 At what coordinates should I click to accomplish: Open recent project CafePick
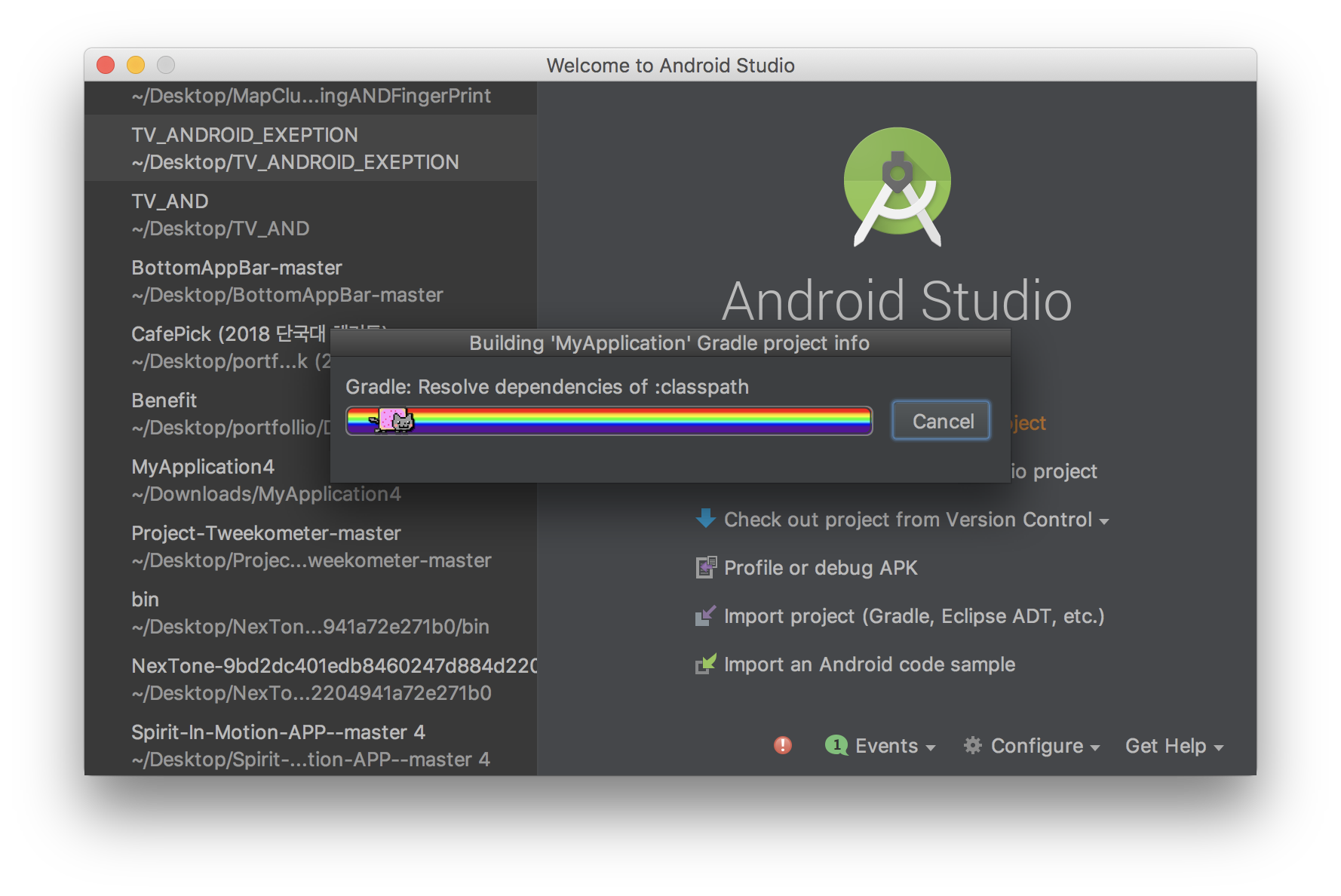(207, 347)
